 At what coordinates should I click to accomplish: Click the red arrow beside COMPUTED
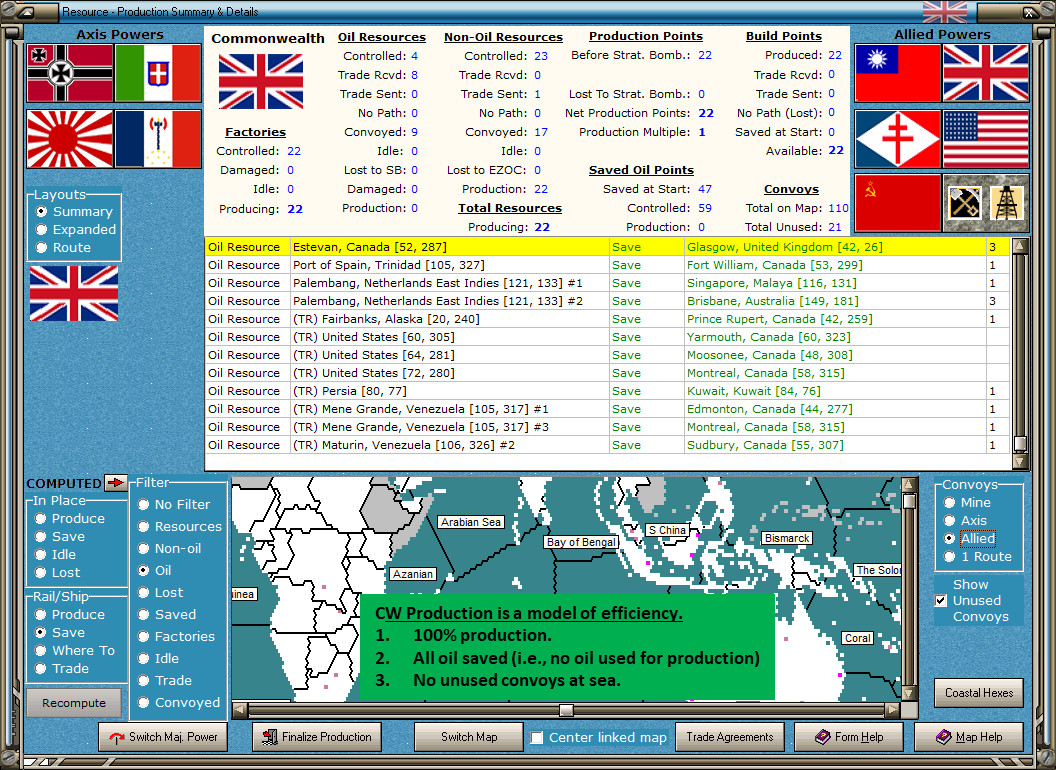point(116,482)
